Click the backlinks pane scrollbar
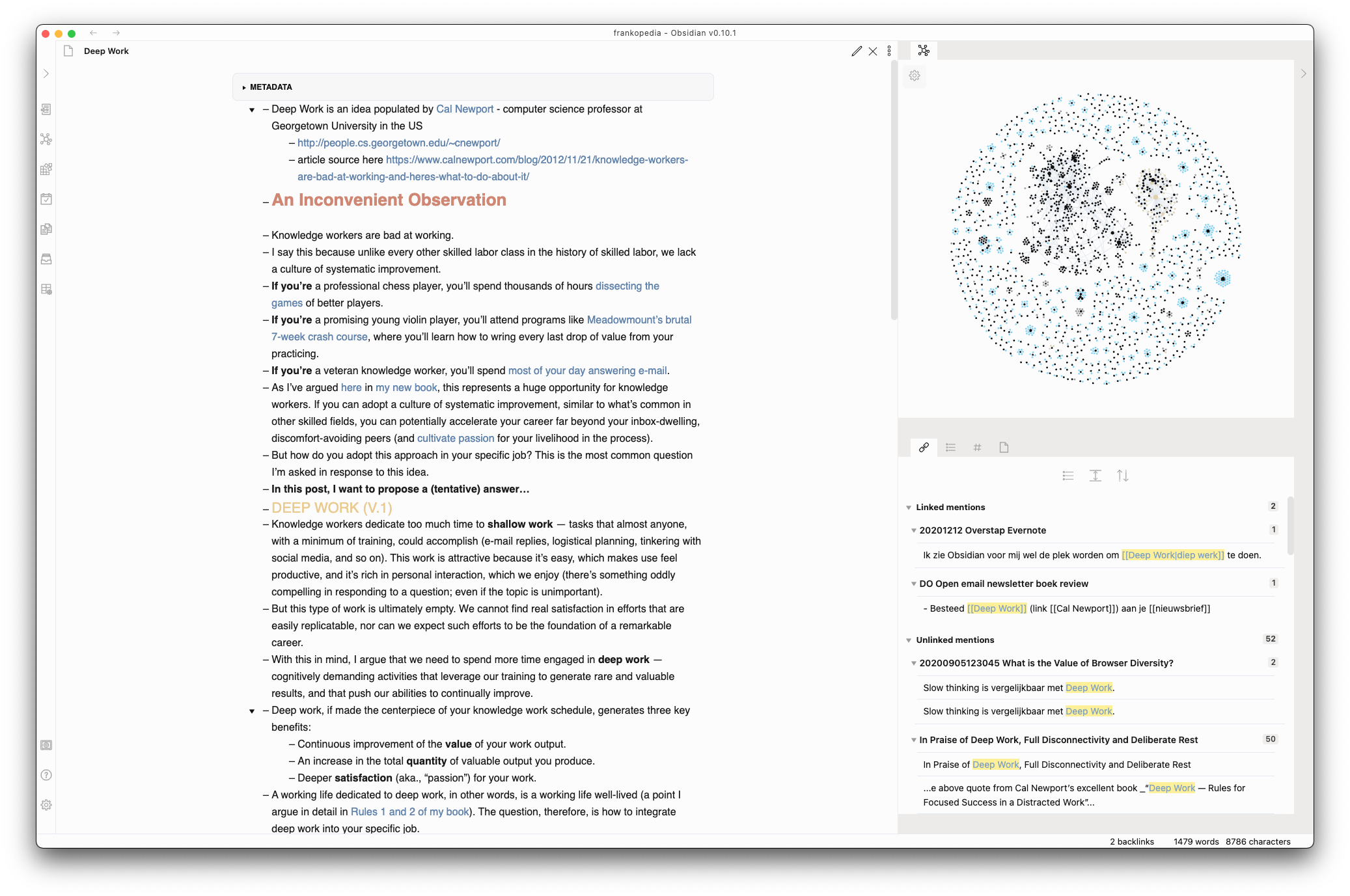 1290,526
